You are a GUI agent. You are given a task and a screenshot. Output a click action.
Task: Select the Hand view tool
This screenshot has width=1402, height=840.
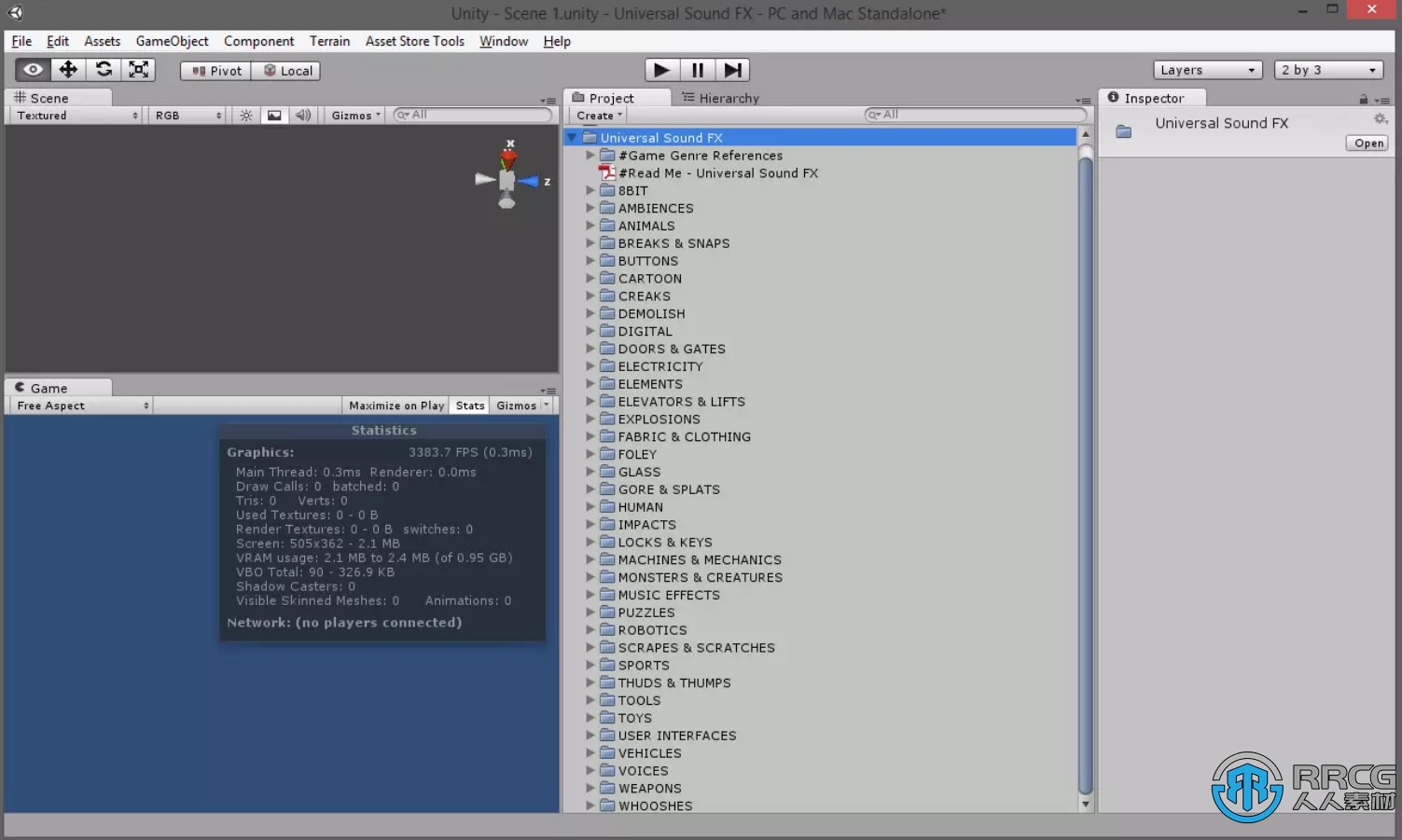tap(33, 70)
